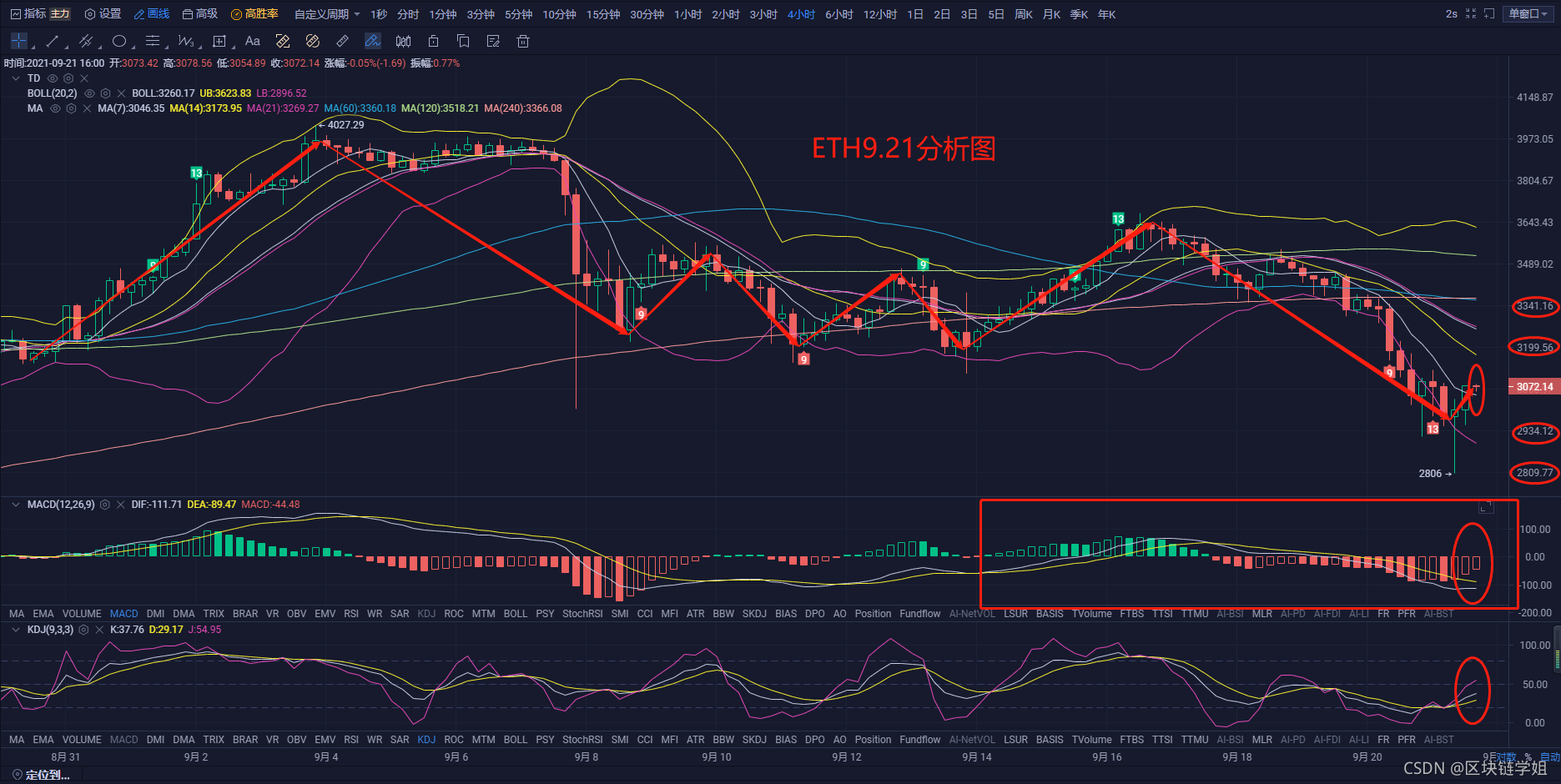The height and width of the screenshot is (784, 1561).
Task: Switch to the 1小时 timeframe
Action: (688, 14)
